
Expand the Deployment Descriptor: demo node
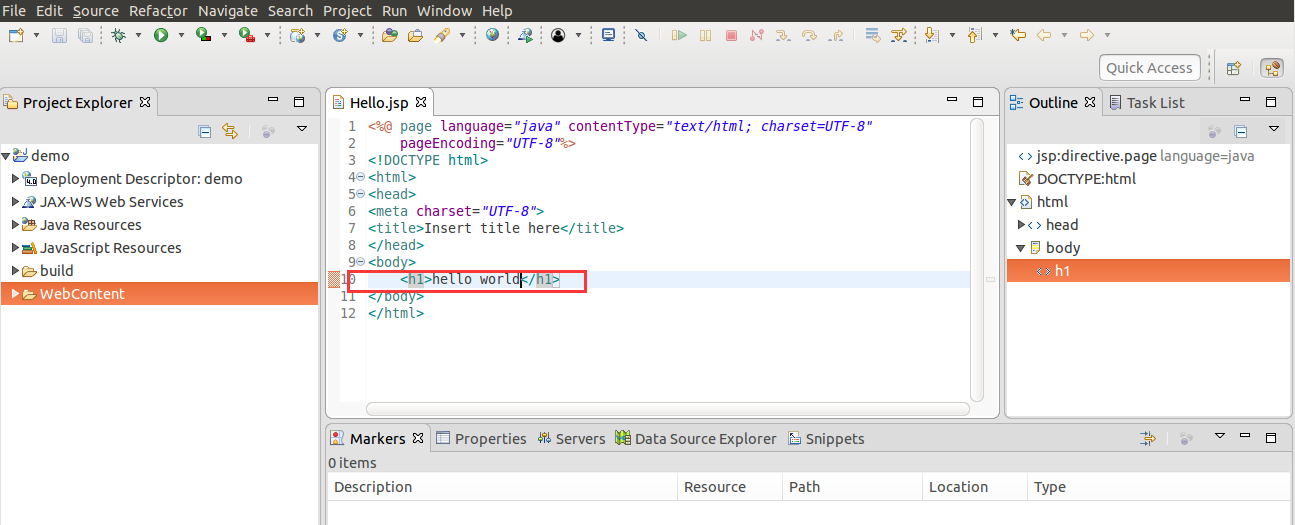[15, 179]
